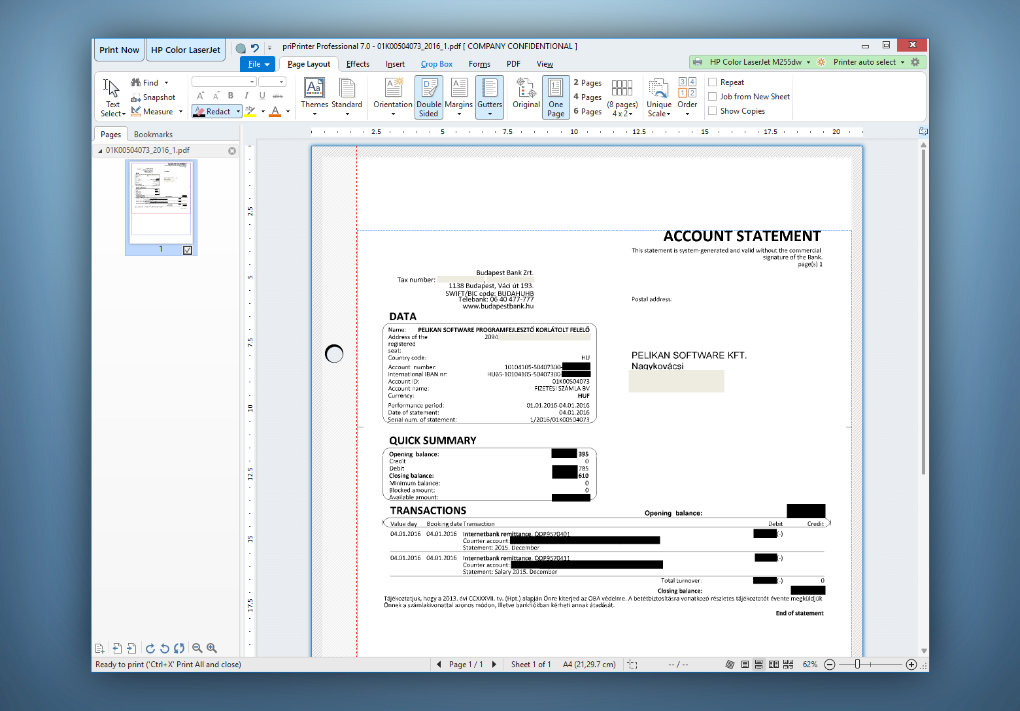Switch to the Forms tab
The height and width of the screenshot is (711, 1020).
(x=479, y=64)
